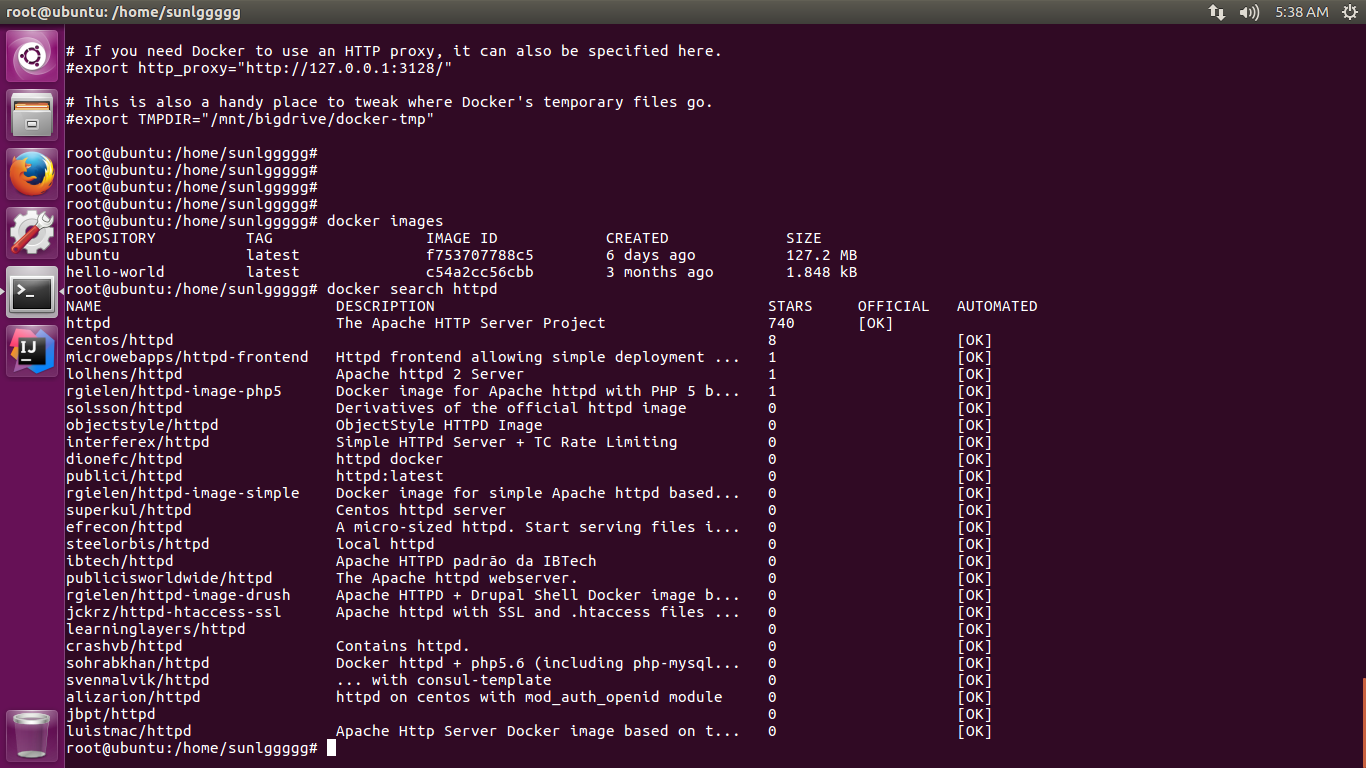1366x768 pixels.
Task: Open System Settings wrench-and-gear icon
Action: click(32, 233)
